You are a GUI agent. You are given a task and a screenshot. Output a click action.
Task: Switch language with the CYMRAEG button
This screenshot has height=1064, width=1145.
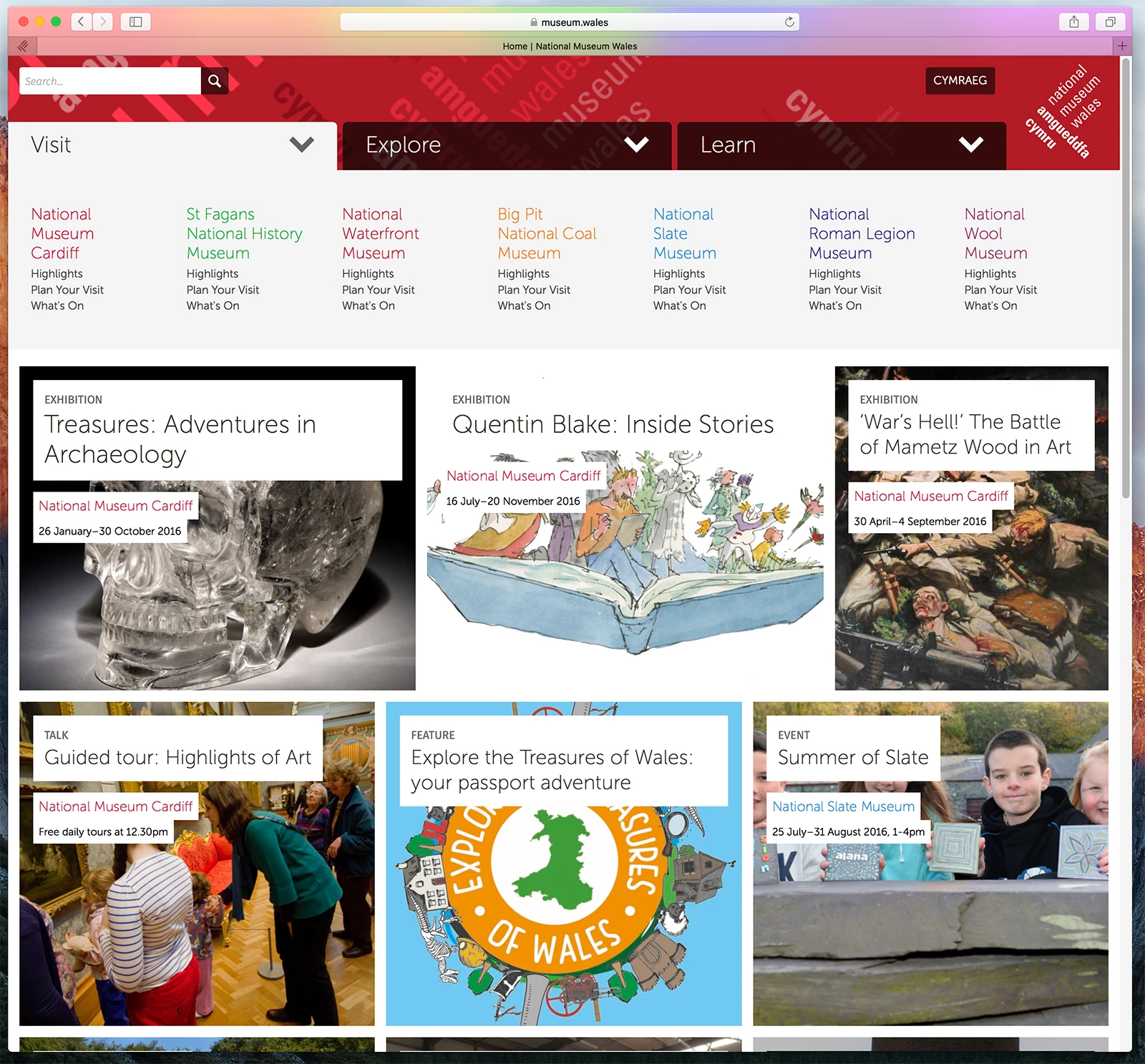960,80
